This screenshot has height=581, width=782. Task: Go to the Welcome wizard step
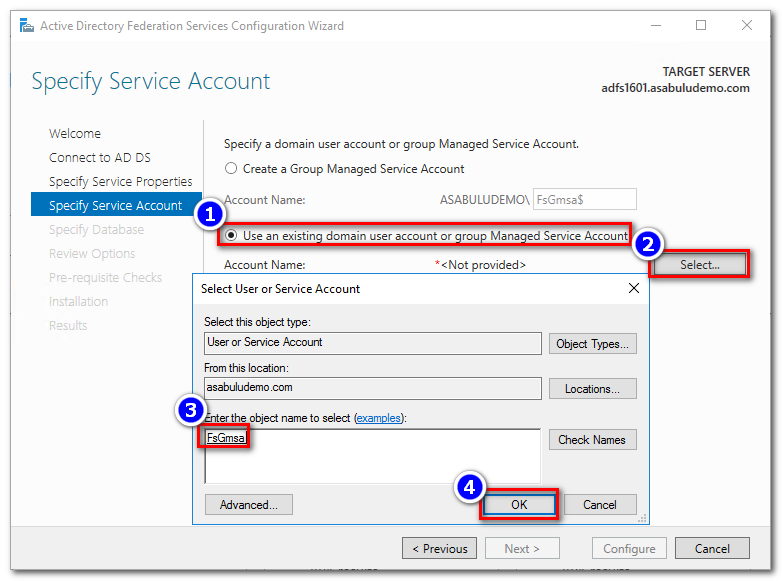(x=75, y=134)
